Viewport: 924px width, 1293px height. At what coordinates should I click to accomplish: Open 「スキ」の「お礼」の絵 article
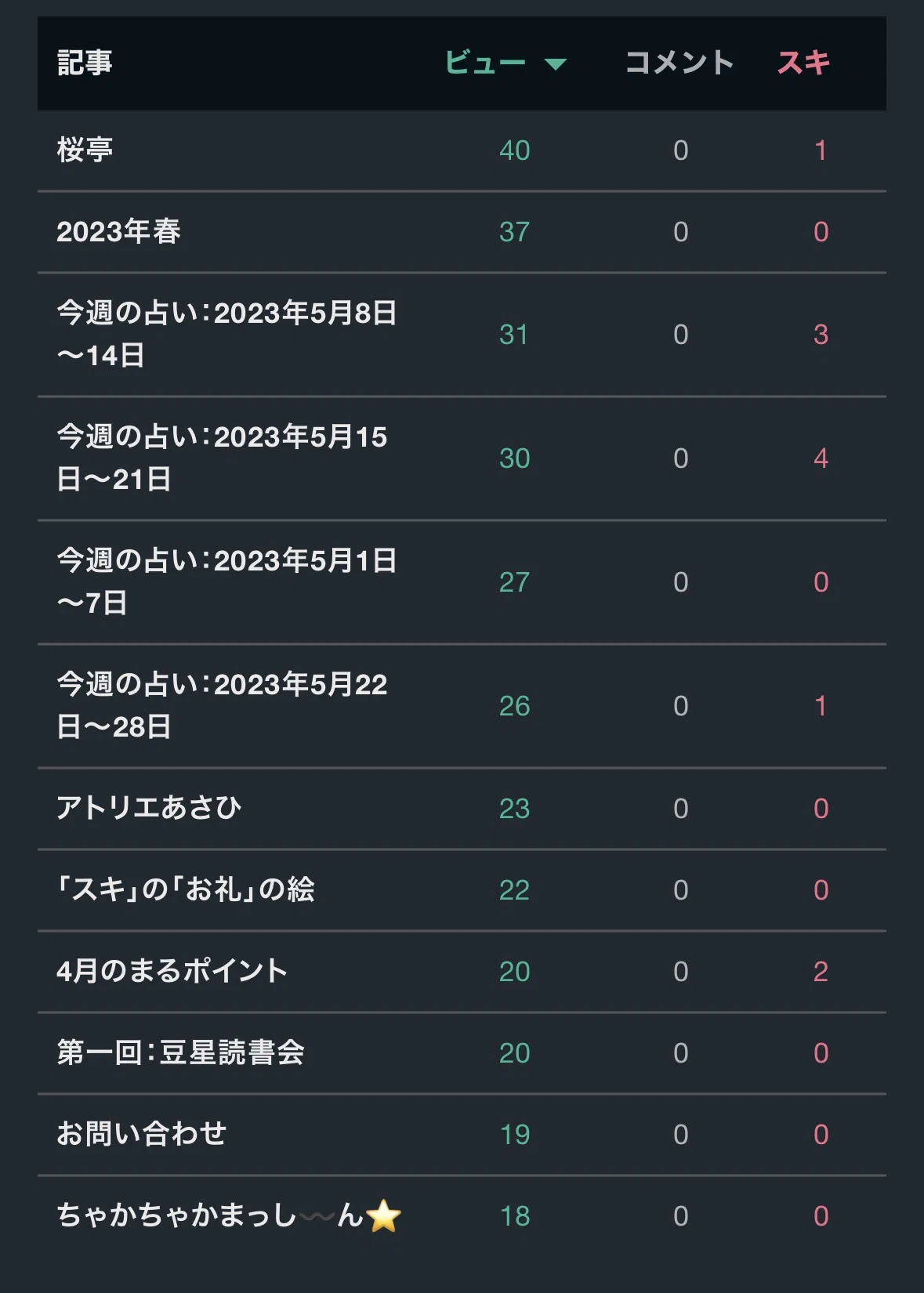click(186, 889)
